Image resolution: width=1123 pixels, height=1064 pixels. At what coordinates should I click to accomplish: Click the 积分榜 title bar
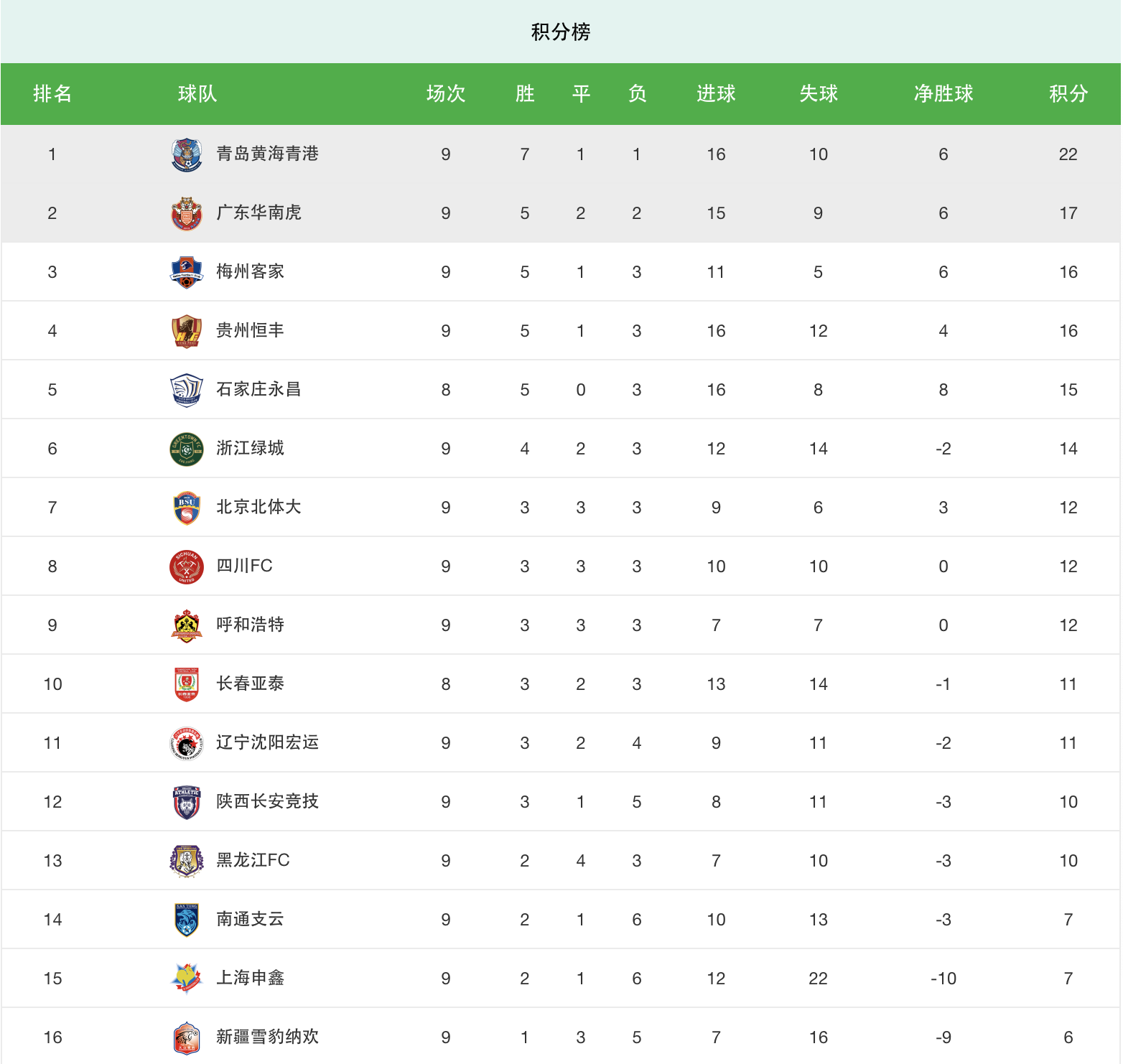tap(561, 32)
